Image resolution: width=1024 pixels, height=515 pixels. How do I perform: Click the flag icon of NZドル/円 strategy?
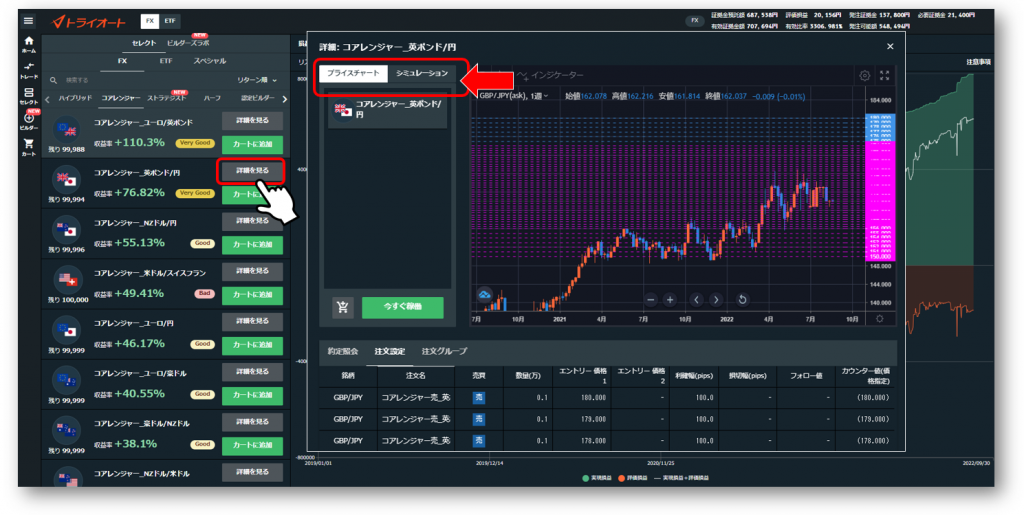coord(67,230)
